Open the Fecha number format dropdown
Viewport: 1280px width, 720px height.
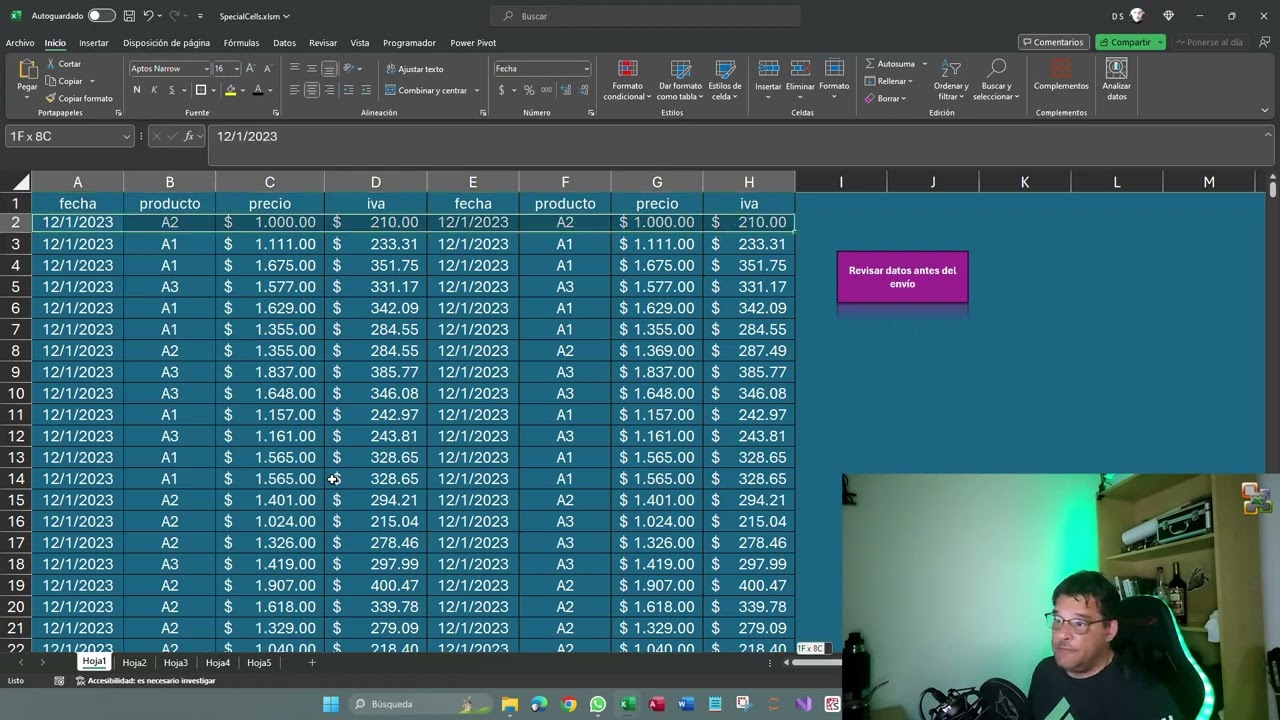click(586, 69)
